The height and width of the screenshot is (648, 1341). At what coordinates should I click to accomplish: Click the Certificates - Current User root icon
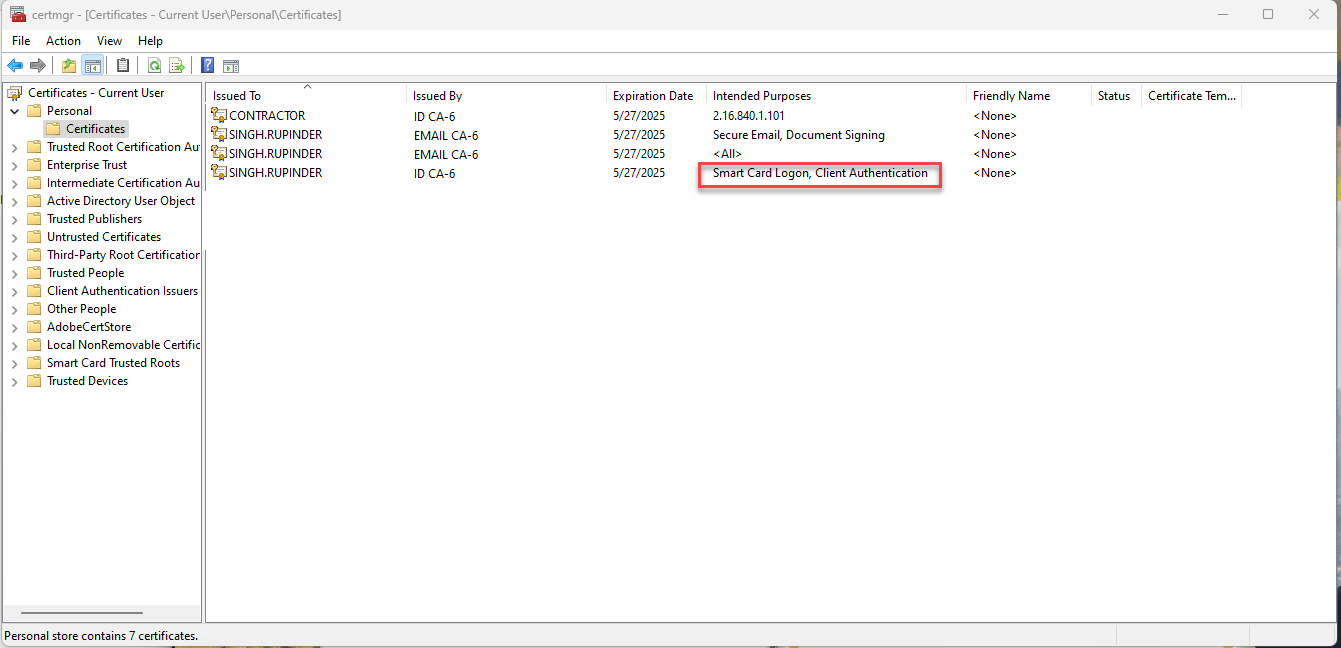tap(15, 93)
